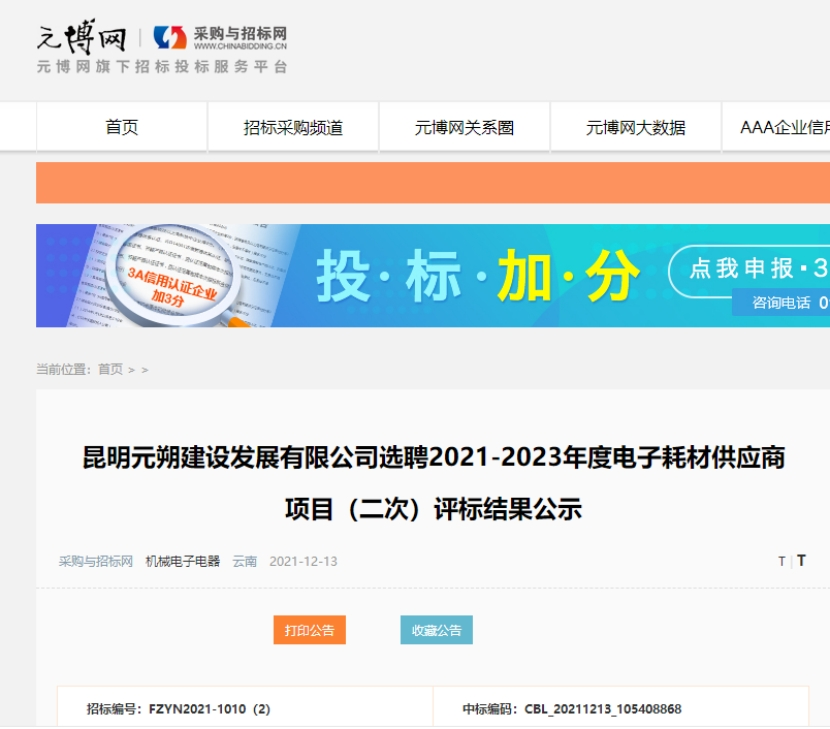Image resolution: width=830 pixels, height=729 pixels.
Task: Click the 采购与招标网 logo icon
Action: [x=170, y=38]
